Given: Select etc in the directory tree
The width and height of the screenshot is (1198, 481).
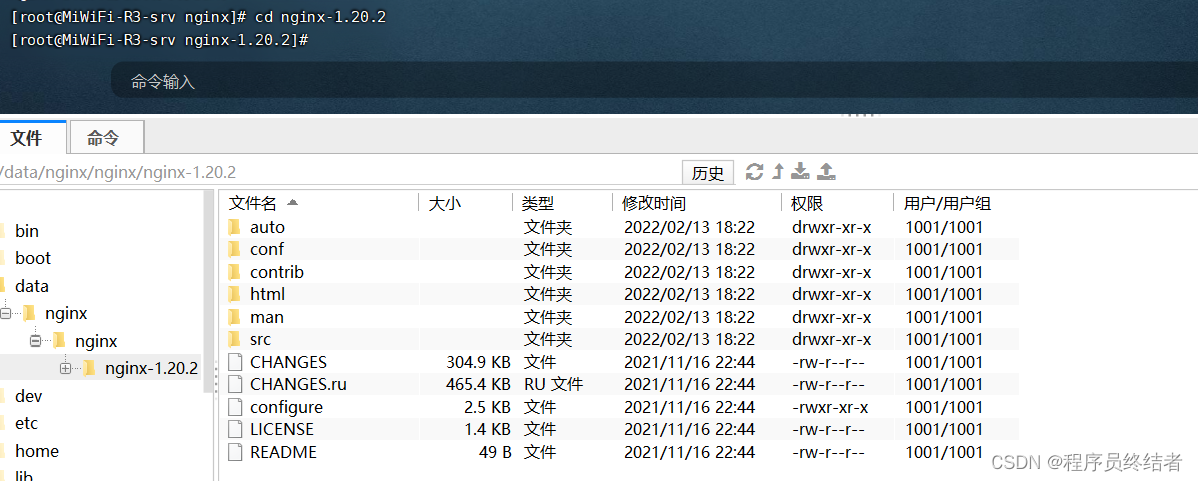Looking at the screenshot, I should [26, 424].
